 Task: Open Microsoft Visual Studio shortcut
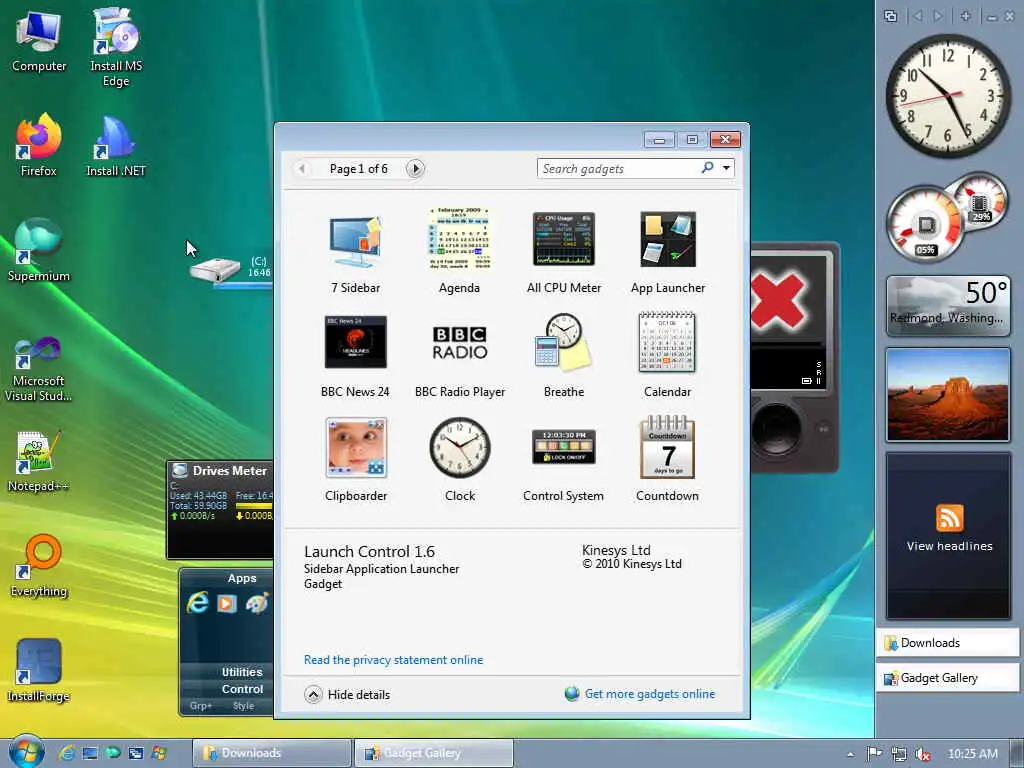point(39,369)
